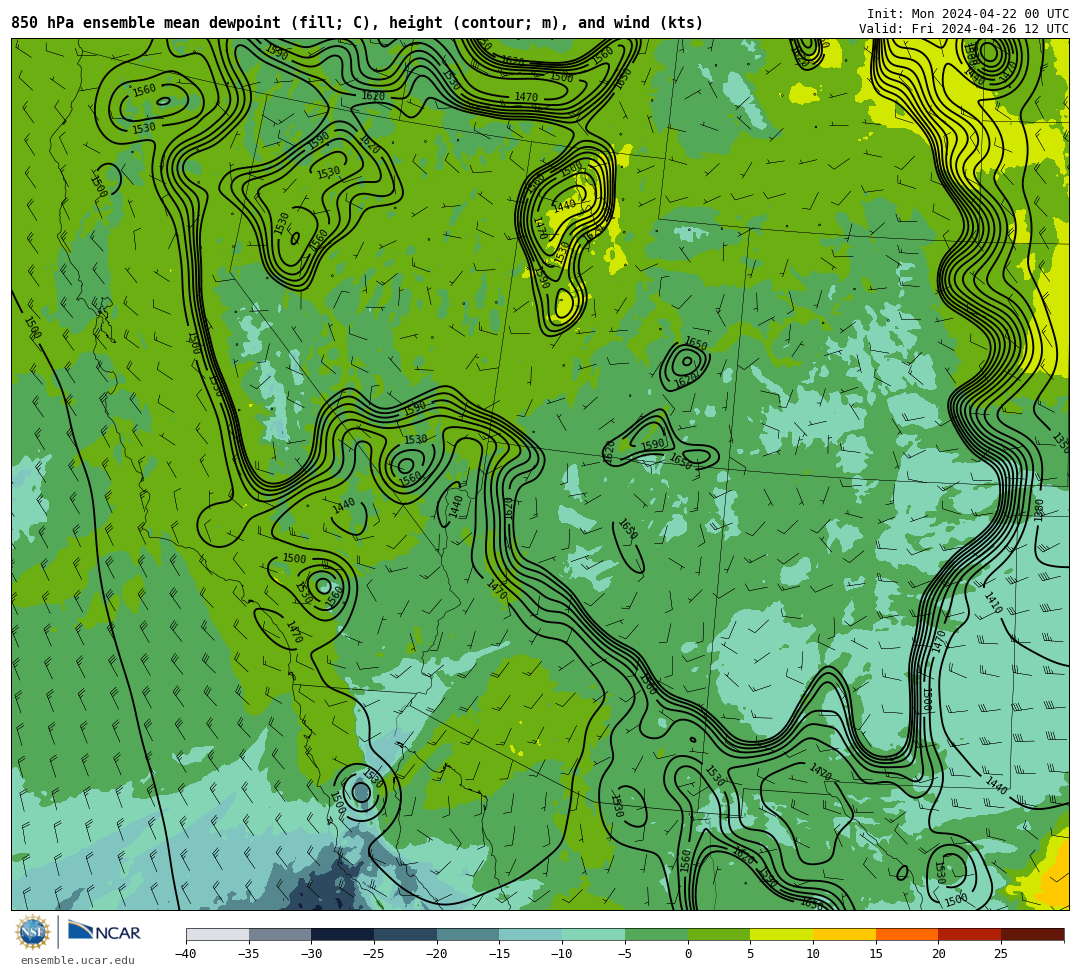Click the -40 colorbar tick label
Image resolution: width=1080 pixels, height=973 pixels.
[x=185, y=954]
